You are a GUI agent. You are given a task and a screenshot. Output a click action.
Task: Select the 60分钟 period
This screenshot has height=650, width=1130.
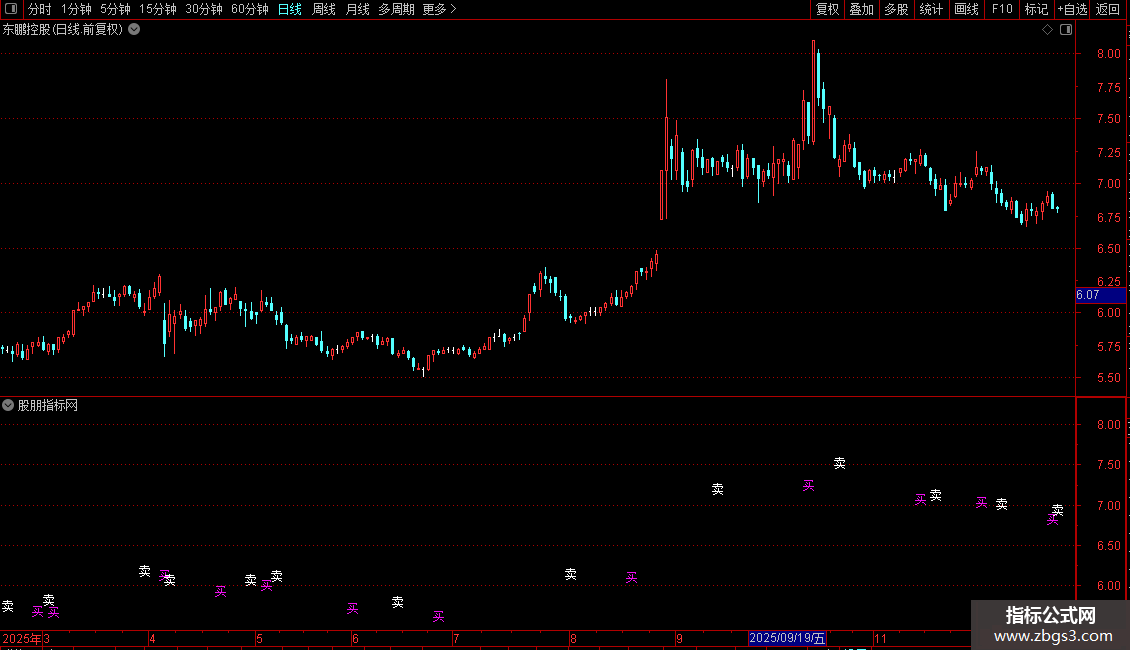click(250, 9)
